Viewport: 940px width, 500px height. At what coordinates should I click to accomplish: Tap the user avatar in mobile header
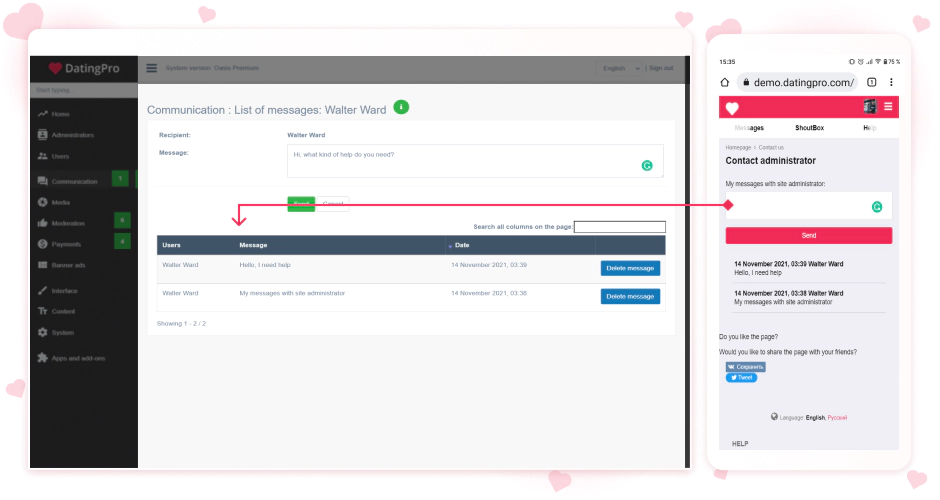pyautogui.click(x=870, y=107)
